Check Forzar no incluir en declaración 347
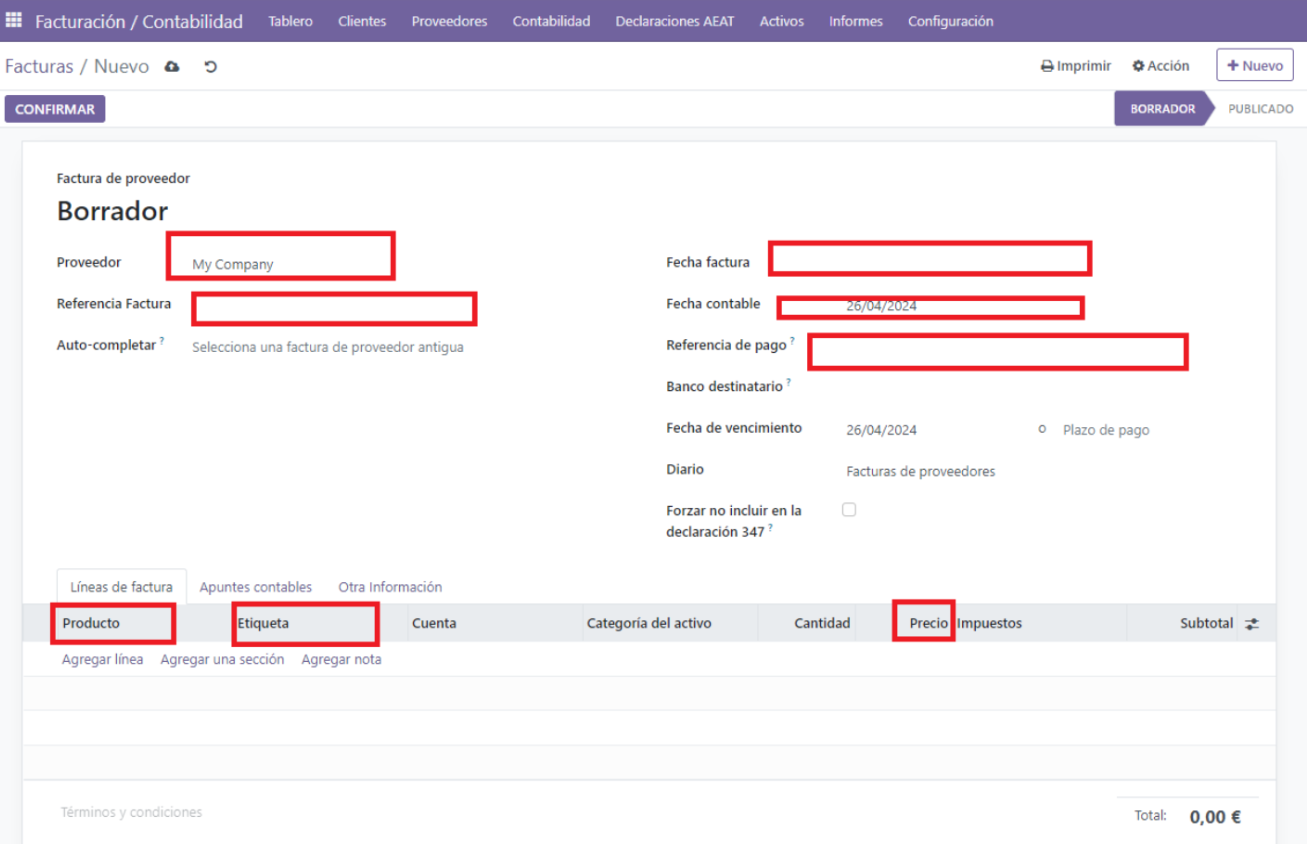 (x=849, y=510)
